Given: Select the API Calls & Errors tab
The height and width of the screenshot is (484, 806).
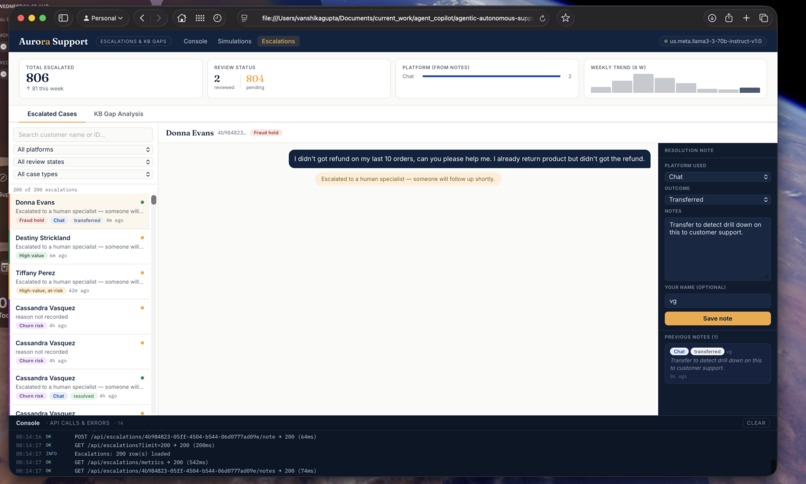Looking at the screenshot, I should (80, 423).
